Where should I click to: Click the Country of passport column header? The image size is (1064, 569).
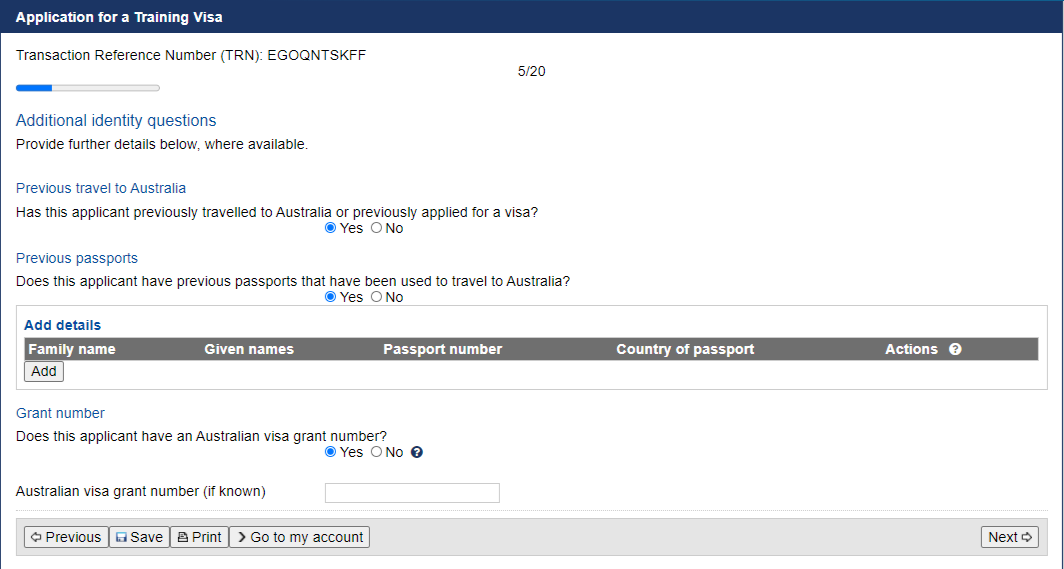click(x=685, y=349)
